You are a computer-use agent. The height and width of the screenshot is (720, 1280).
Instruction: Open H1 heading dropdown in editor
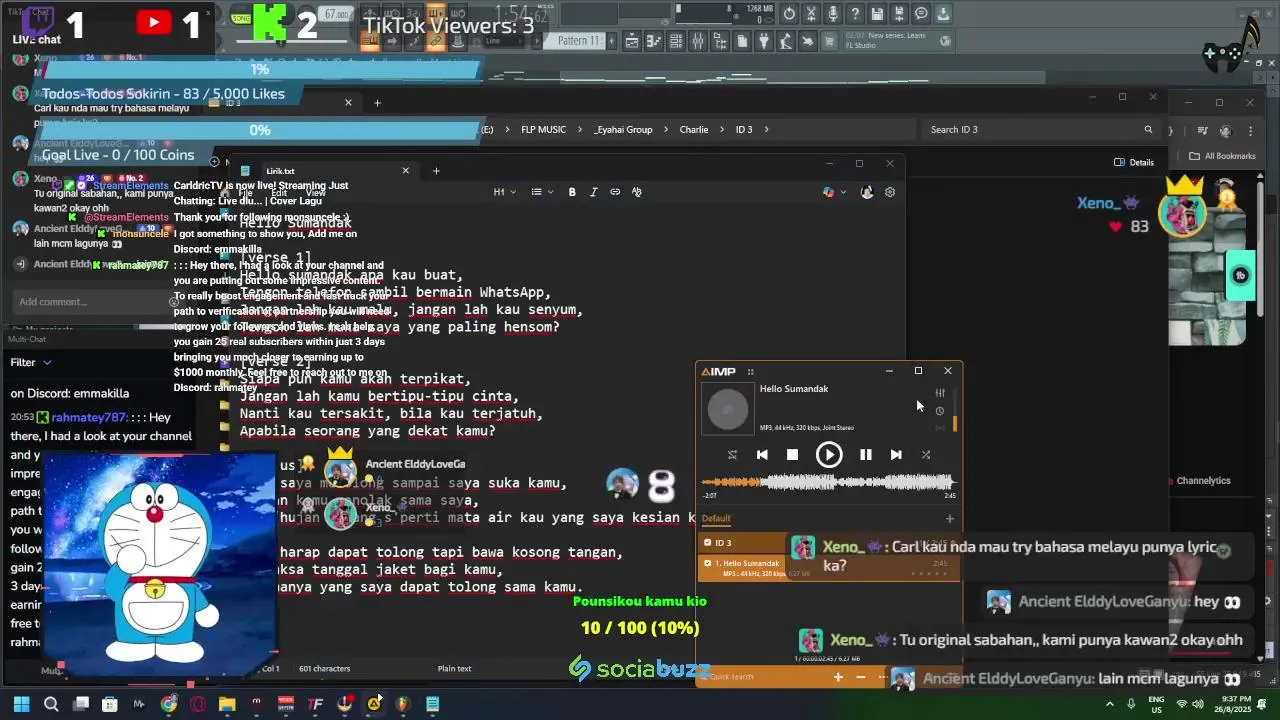click(505, 192)
